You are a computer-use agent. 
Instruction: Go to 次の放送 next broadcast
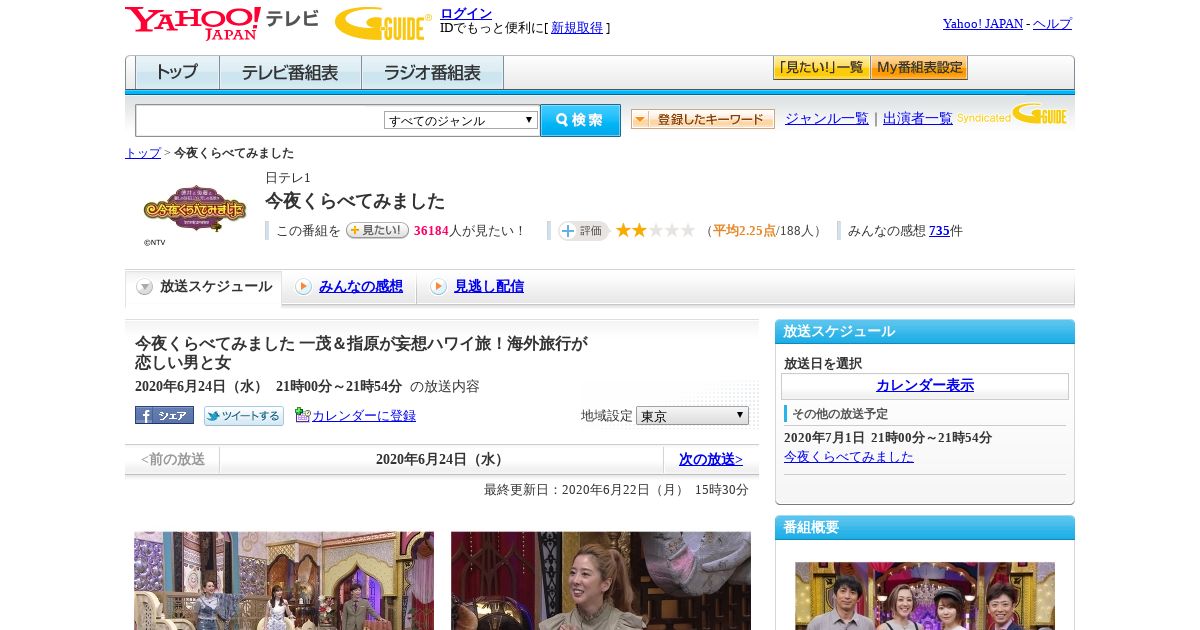click(x=710, y=459)
